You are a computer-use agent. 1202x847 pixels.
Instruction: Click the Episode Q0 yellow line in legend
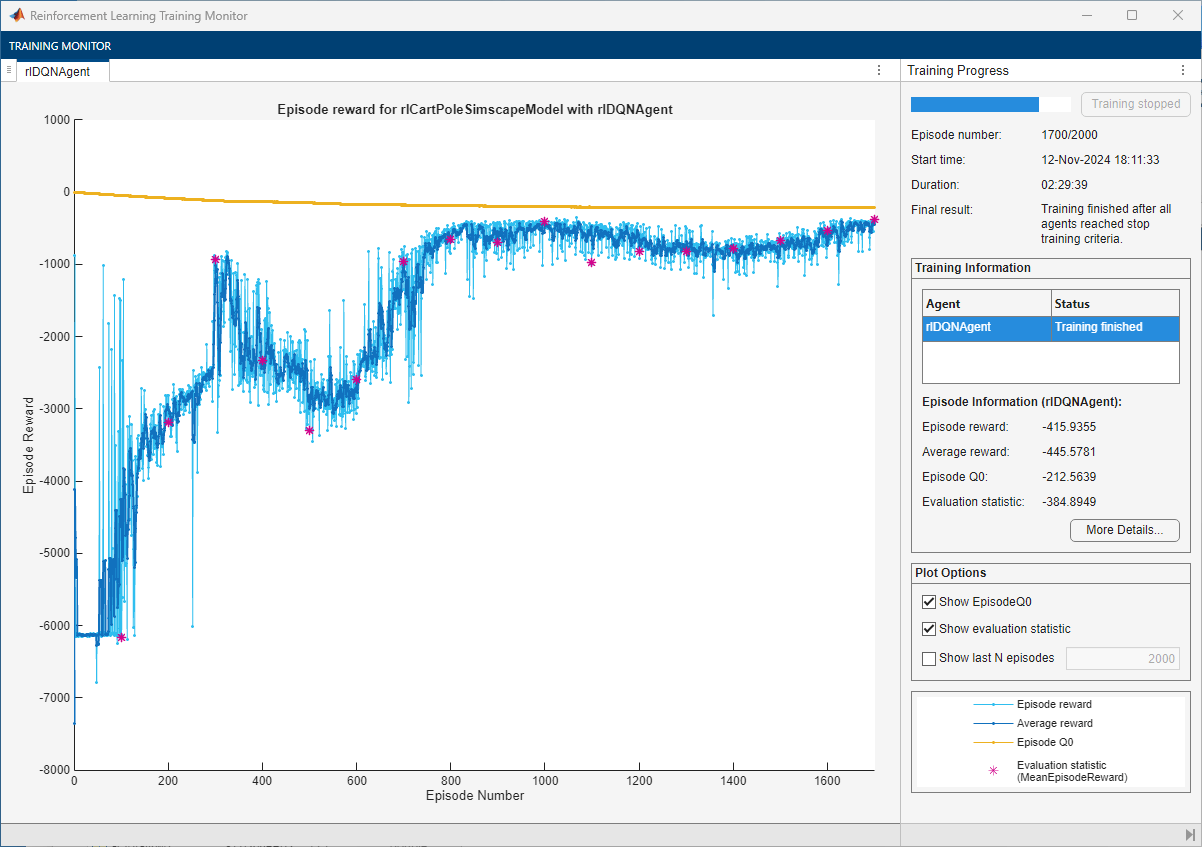coord(993,742)
